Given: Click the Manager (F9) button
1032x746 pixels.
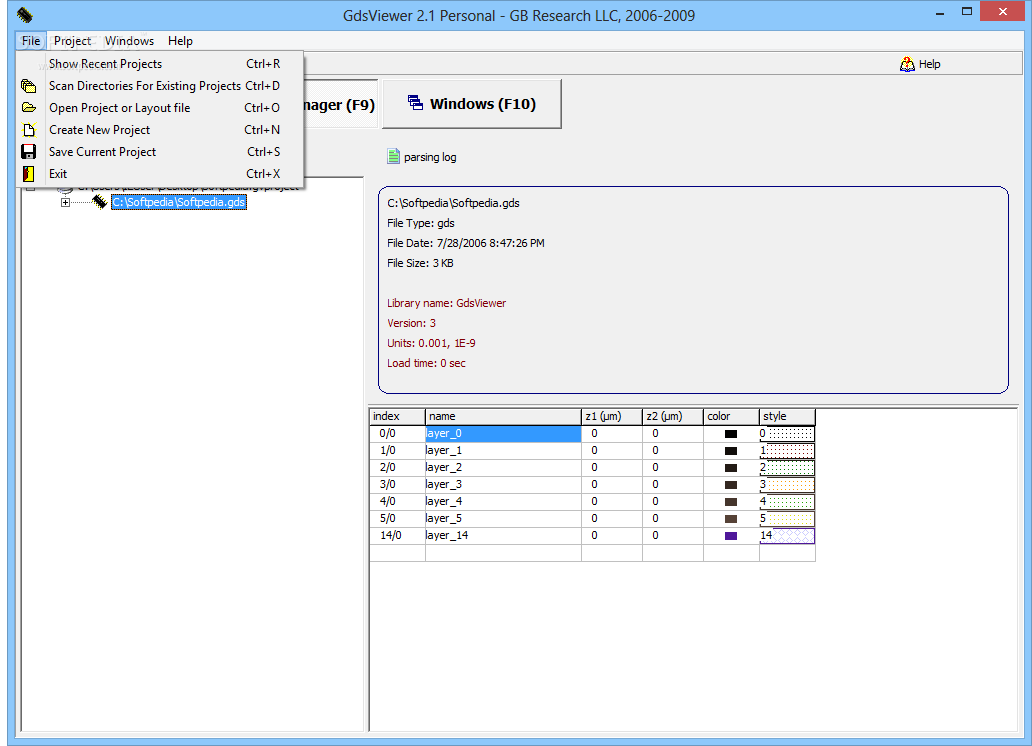Looking at the screenshot, I should click(340, 104).
